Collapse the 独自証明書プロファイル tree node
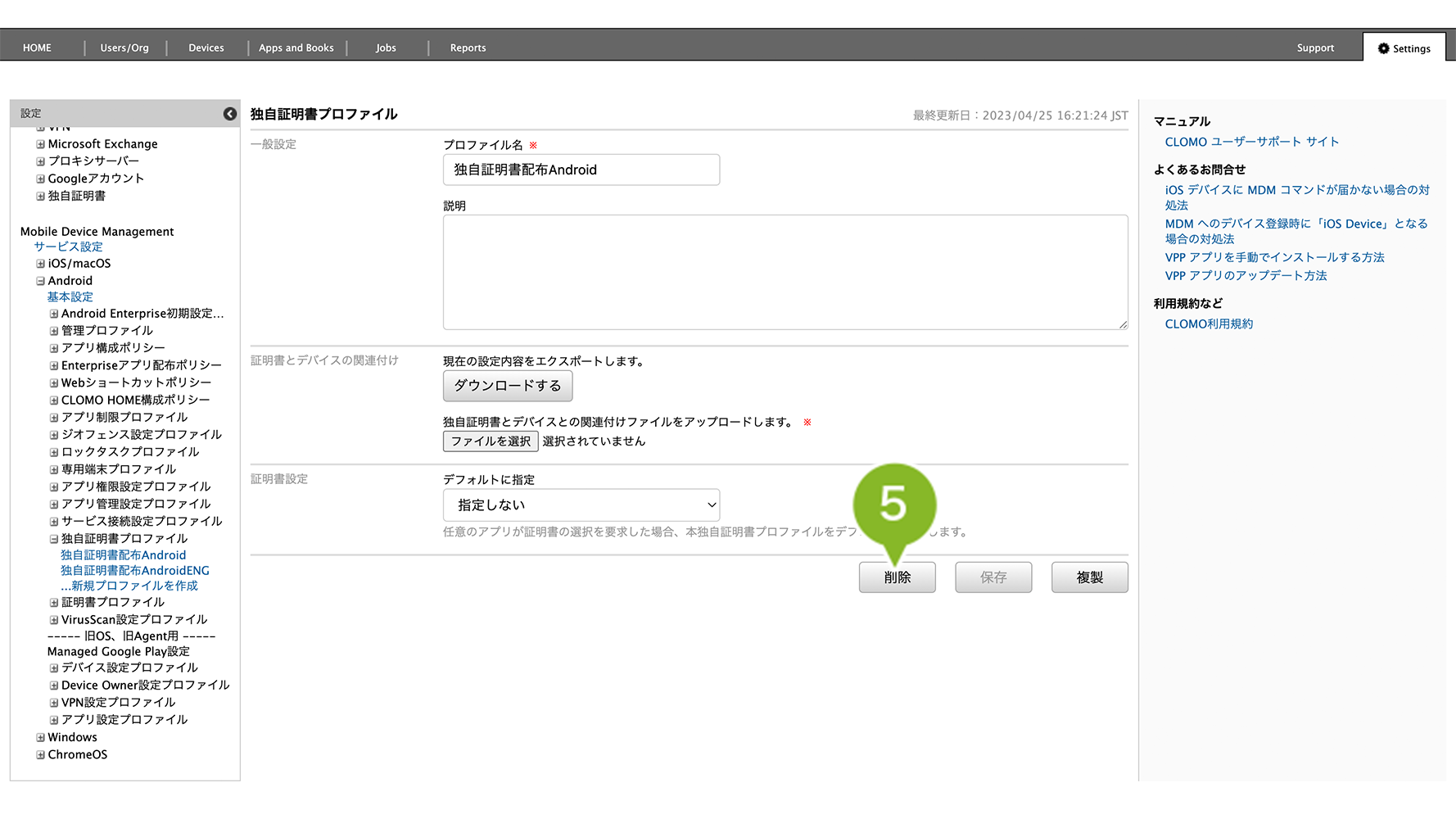1456x819 pixels. point(54,539)
